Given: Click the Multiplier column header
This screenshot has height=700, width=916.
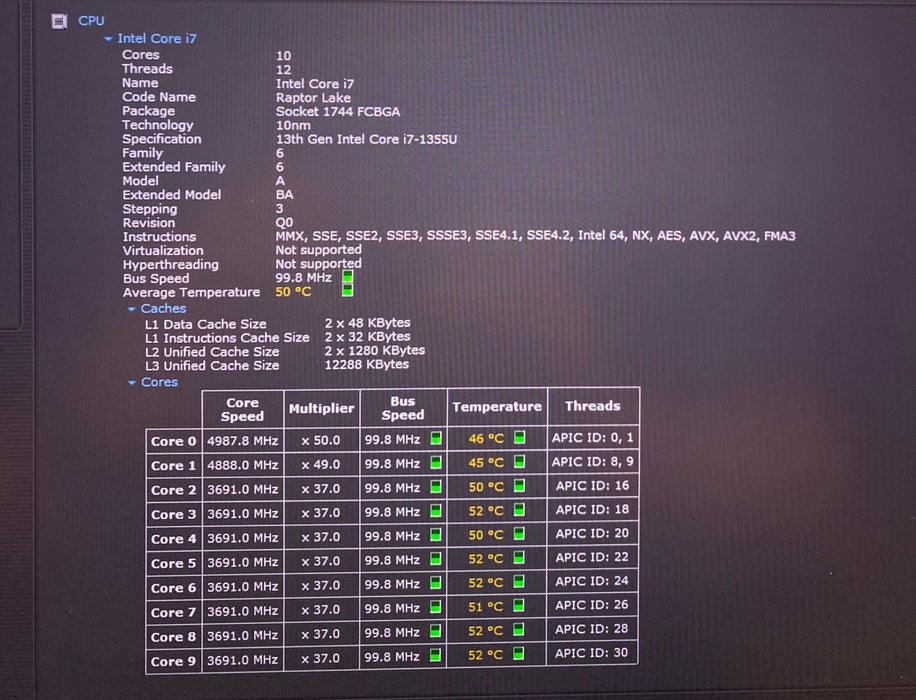Looking at the screenshot, I should (321, 408).
